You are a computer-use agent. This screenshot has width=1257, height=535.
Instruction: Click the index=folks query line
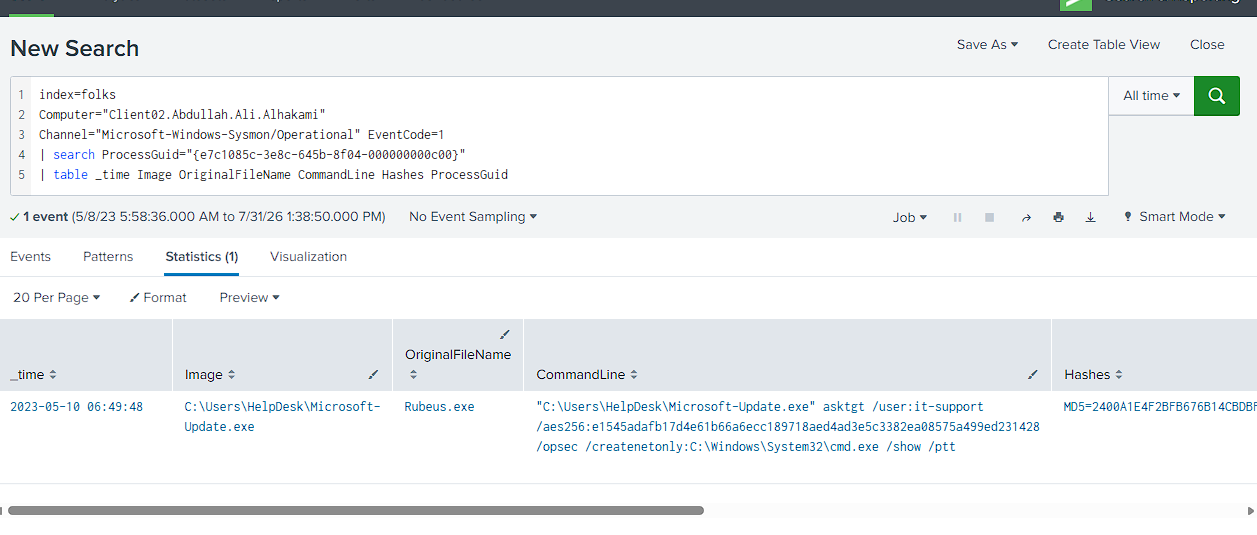click(x=78, y=94)
